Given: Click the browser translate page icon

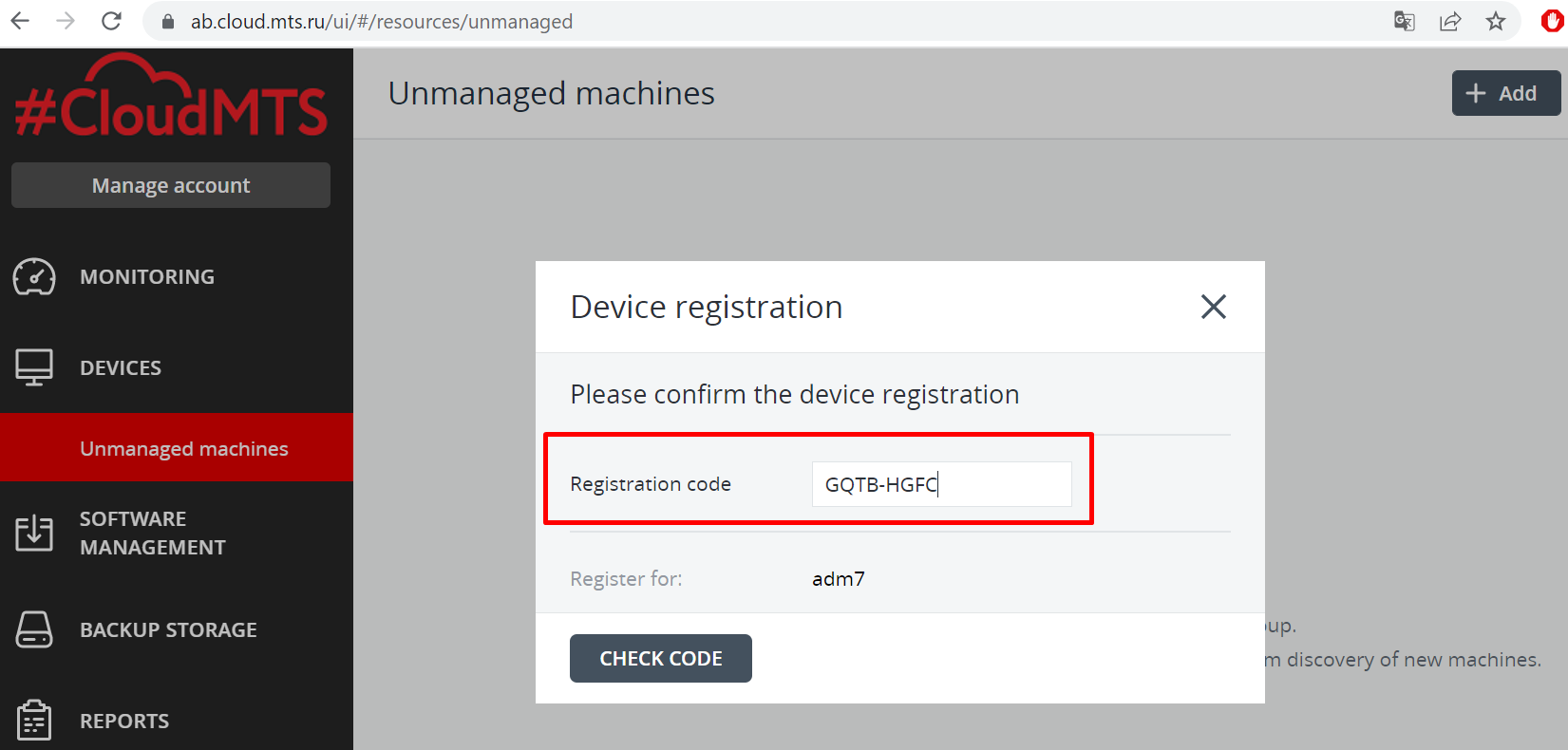Looking at the screenshot, I should tap(1404, 21).
